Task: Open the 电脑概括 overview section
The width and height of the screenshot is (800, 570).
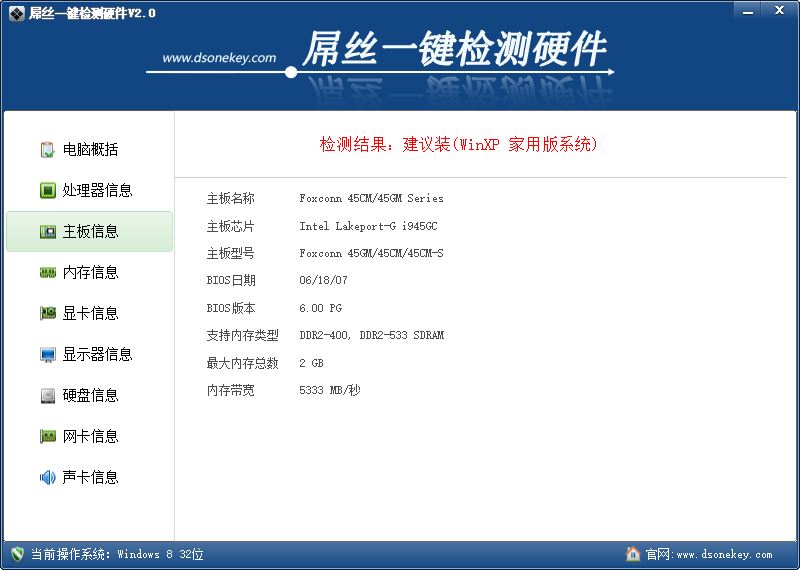Action: [89, 150]
